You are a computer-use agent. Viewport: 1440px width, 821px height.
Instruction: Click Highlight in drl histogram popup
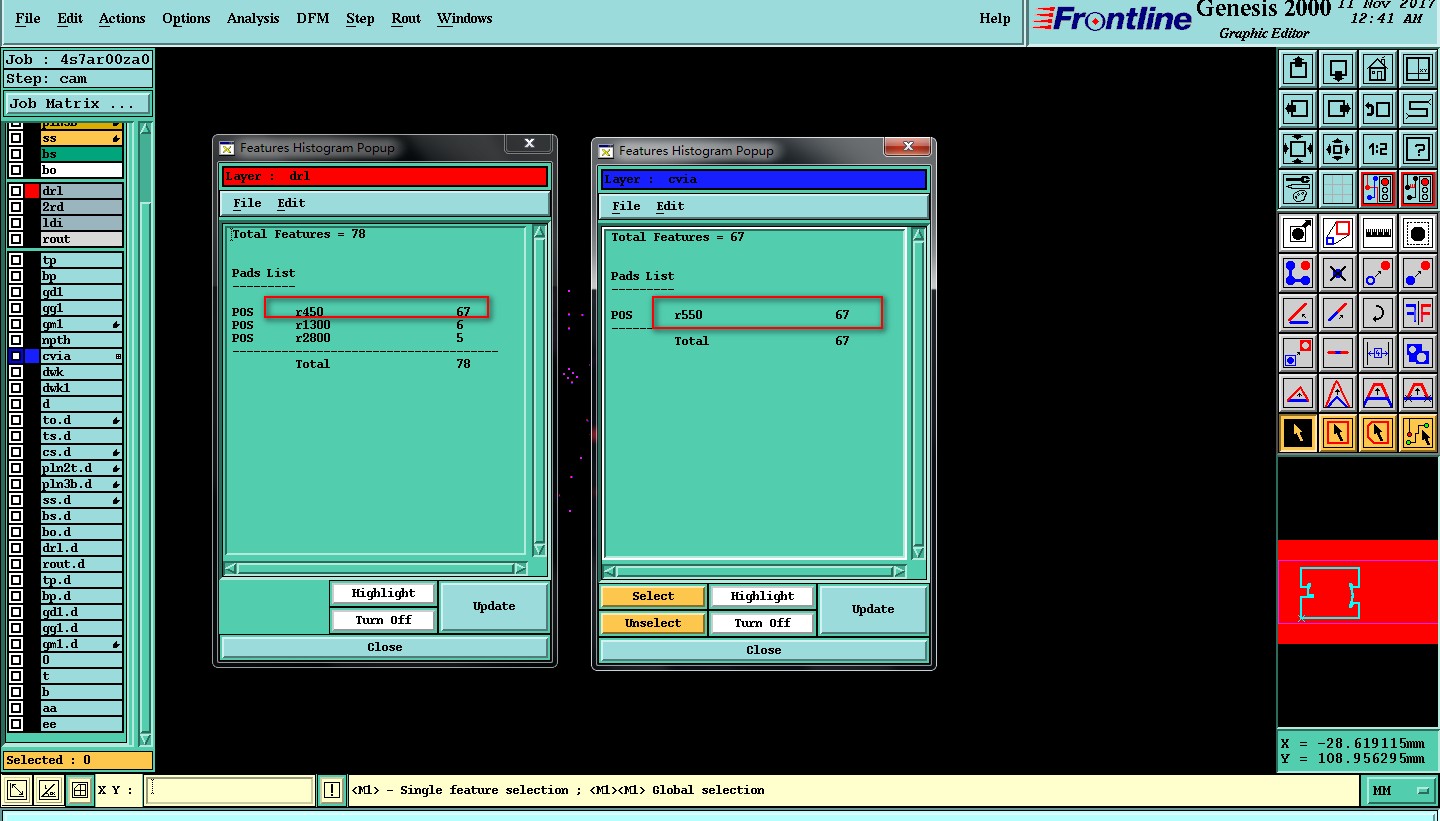pos(383,593)
